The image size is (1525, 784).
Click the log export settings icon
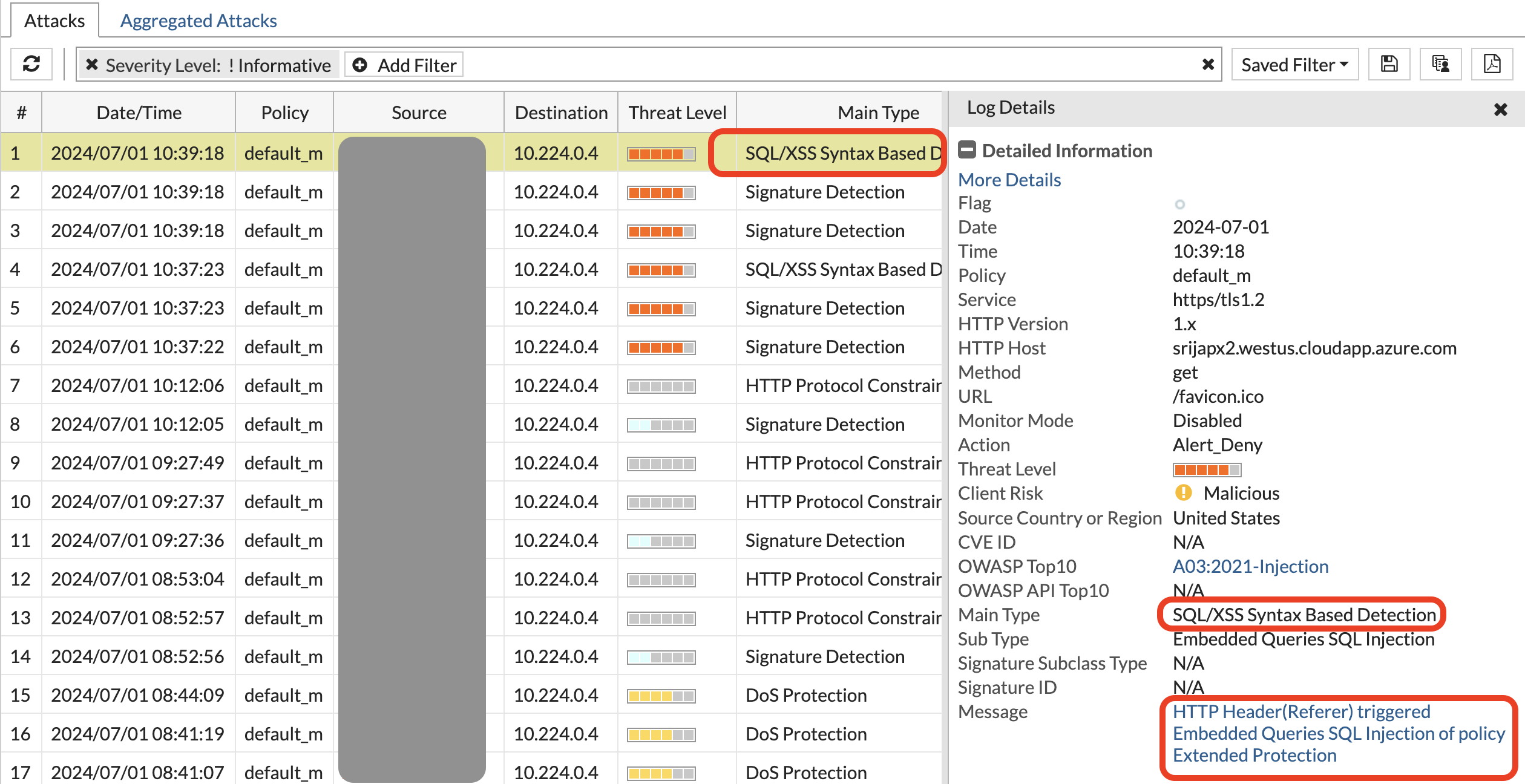tap(1441, 64)
